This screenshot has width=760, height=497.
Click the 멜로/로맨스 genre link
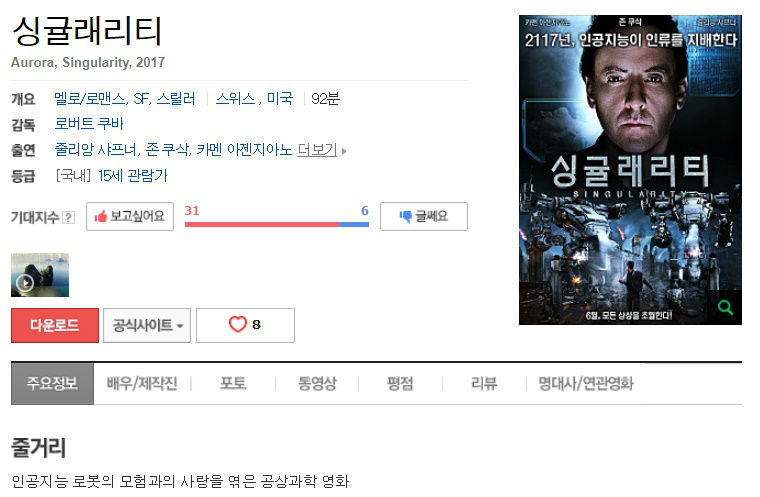coord(90,99)
